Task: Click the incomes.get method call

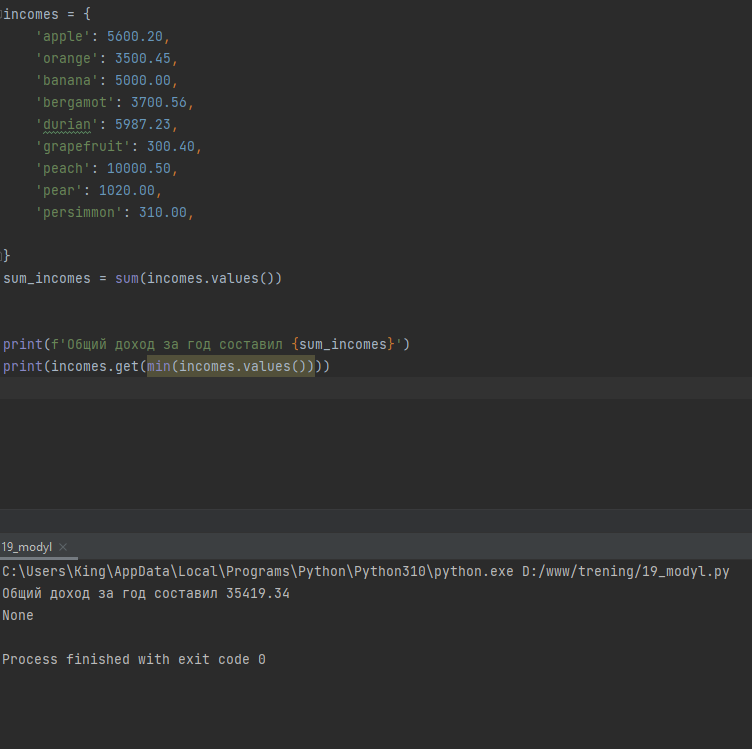Action: (94, 366)
